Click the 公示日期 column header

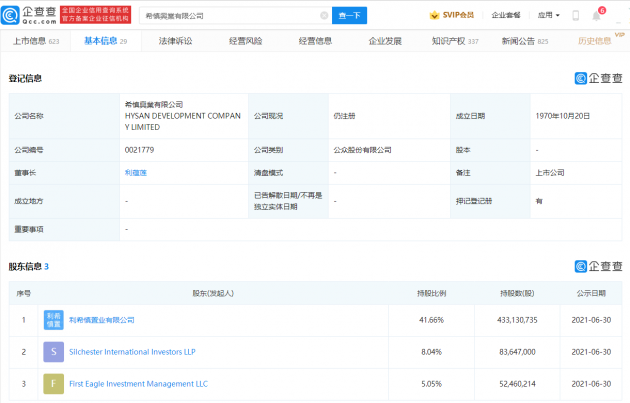point(591,293)
